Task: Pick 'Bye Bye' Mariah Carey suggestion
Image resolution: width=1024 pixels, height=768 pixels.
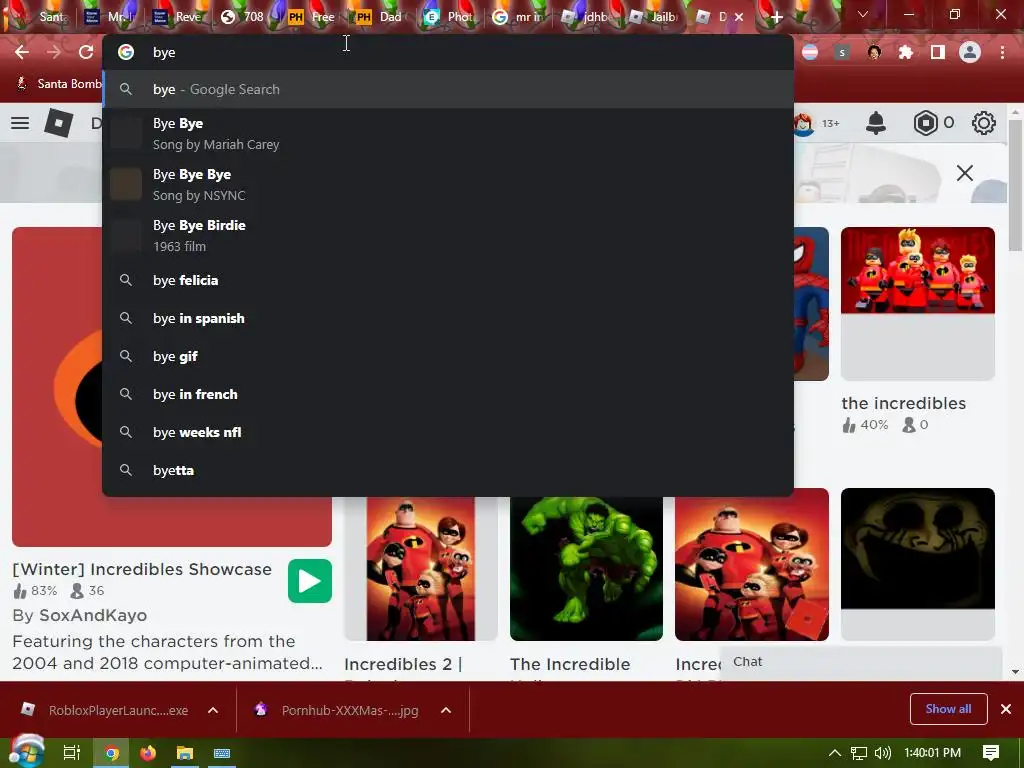Action: 448,134
